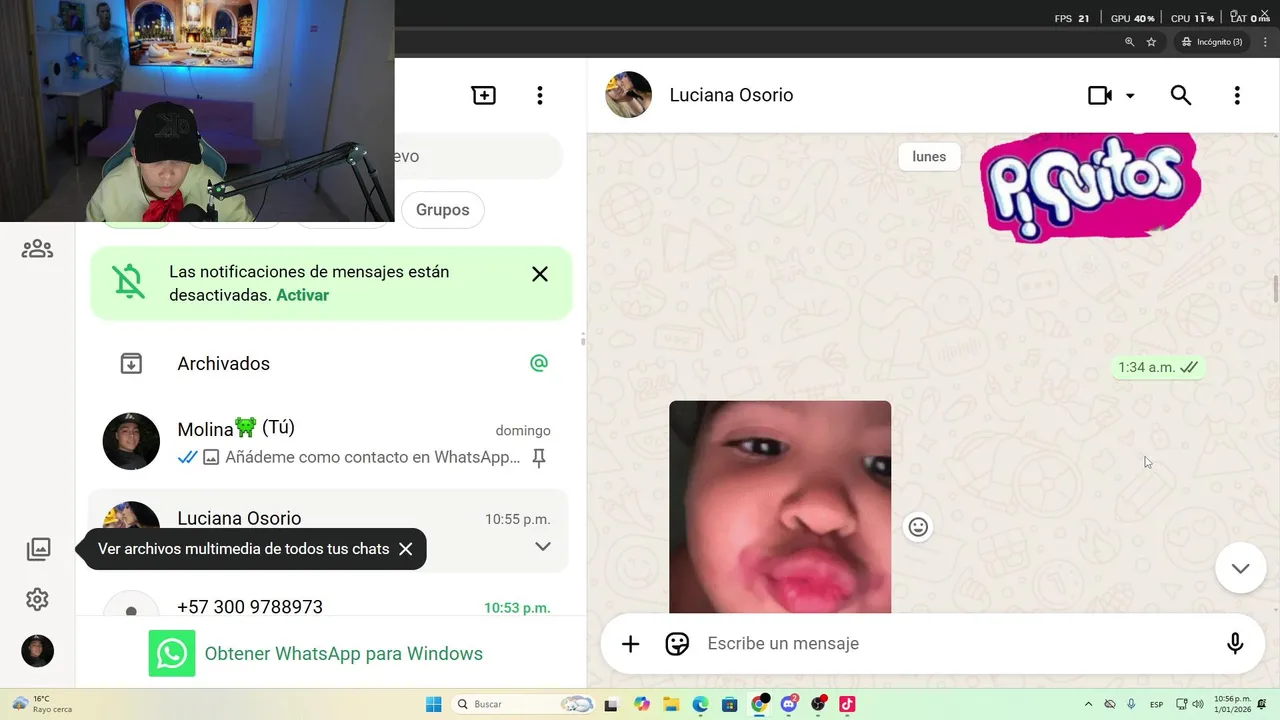The height and width of the screenshot is (720, 1280).
Task: Dismiss the muted notifications banner
Action: [x=540, y=274]
